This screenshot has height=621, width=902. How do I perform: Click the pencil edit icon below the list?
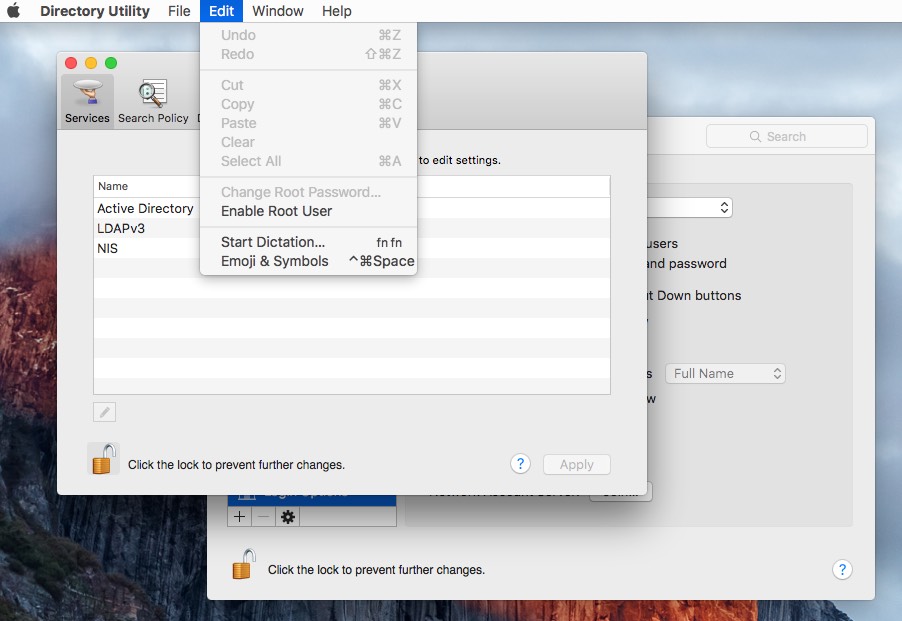coord(105,412)
